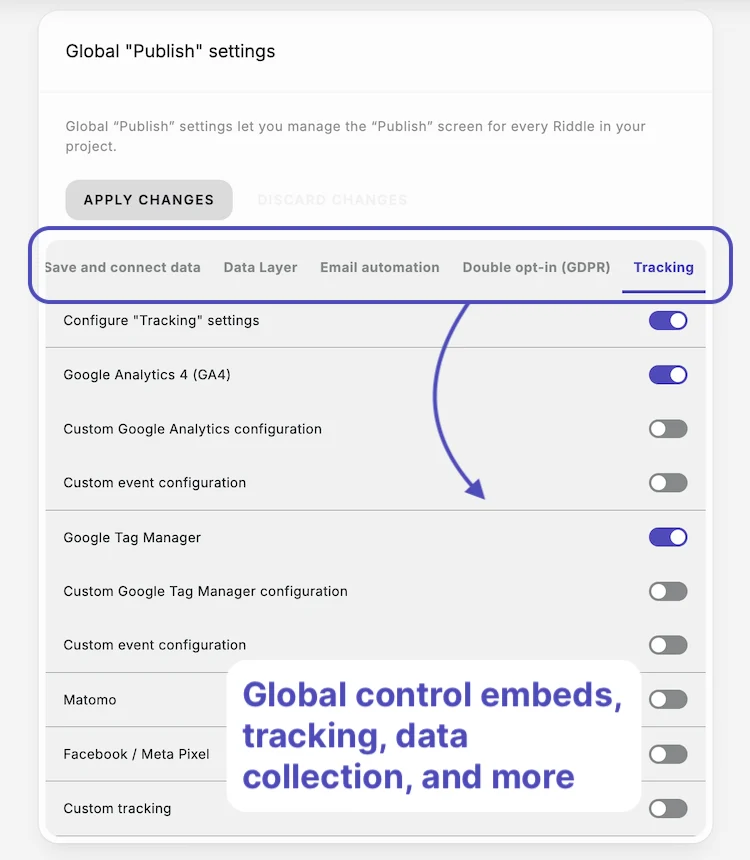Enable Custom Google Tag Manager configuration
Screen dimensions: 750x860
pyautogui.click(x=667, y=591)
